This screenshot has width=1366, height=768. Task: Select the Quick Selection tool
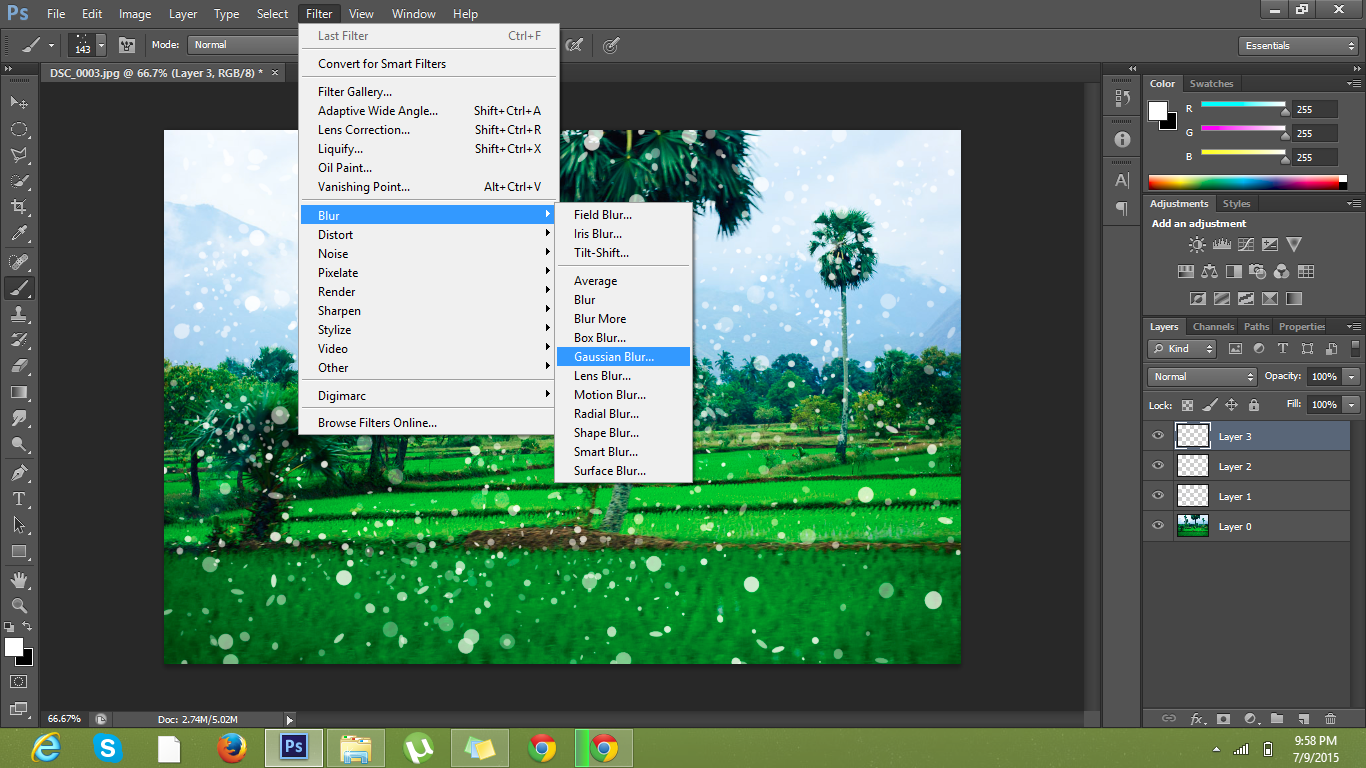tap(18, 181)
